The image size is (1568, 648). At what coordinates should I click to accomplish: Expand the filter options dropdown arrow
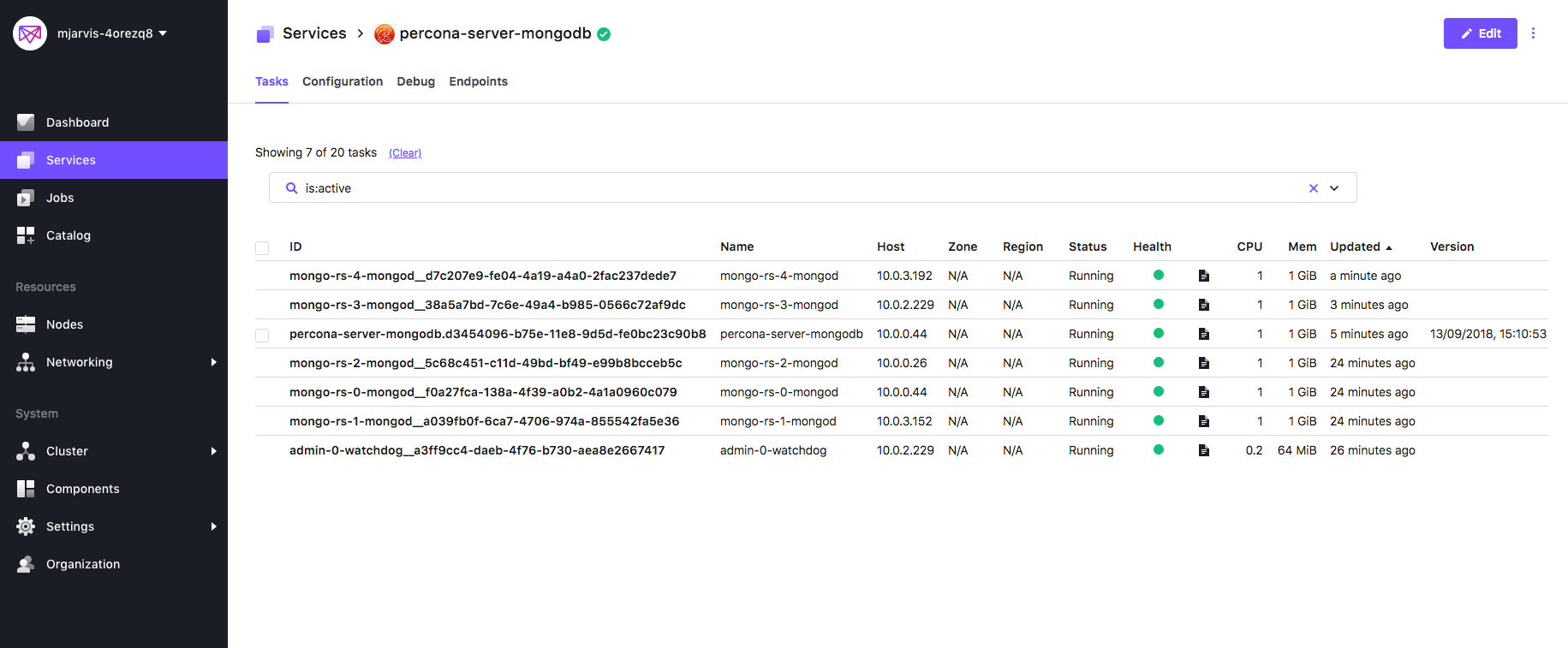tap(1334, 188)
